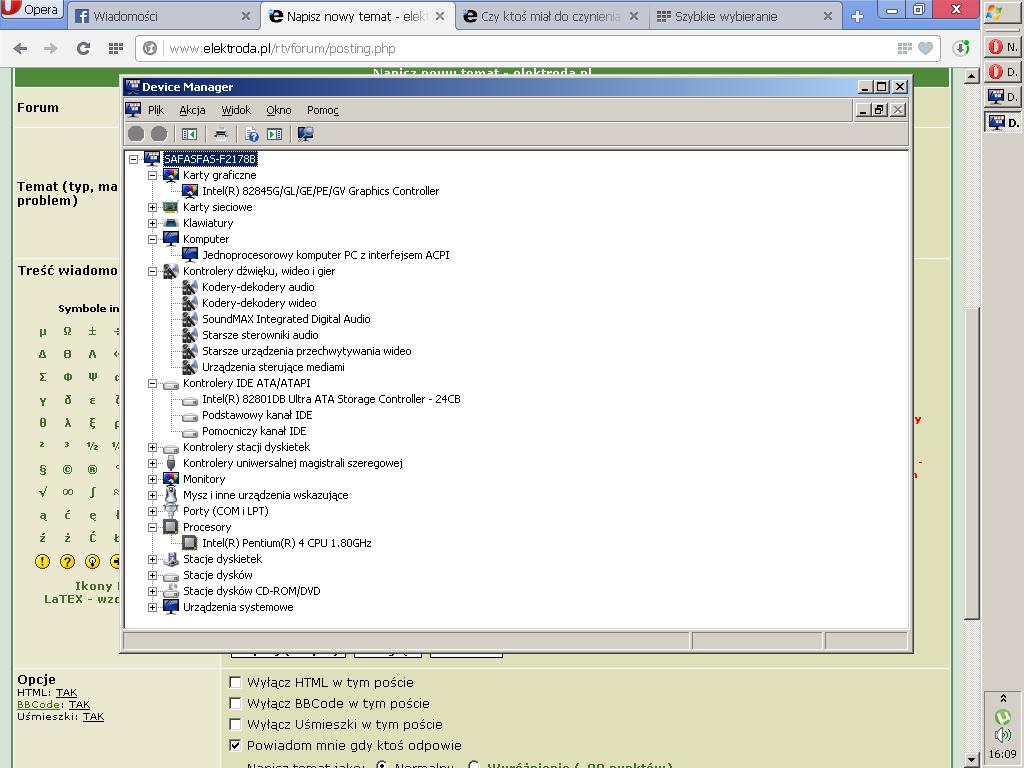This screenshot has width=1024, height=768.
Task: Toggle the console tree pane icon
Action: tap(189, 134)
